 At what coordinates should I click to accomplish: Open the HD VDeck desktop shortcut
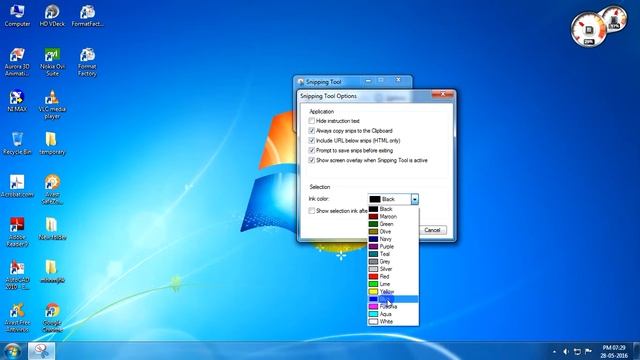coord(52,16)
